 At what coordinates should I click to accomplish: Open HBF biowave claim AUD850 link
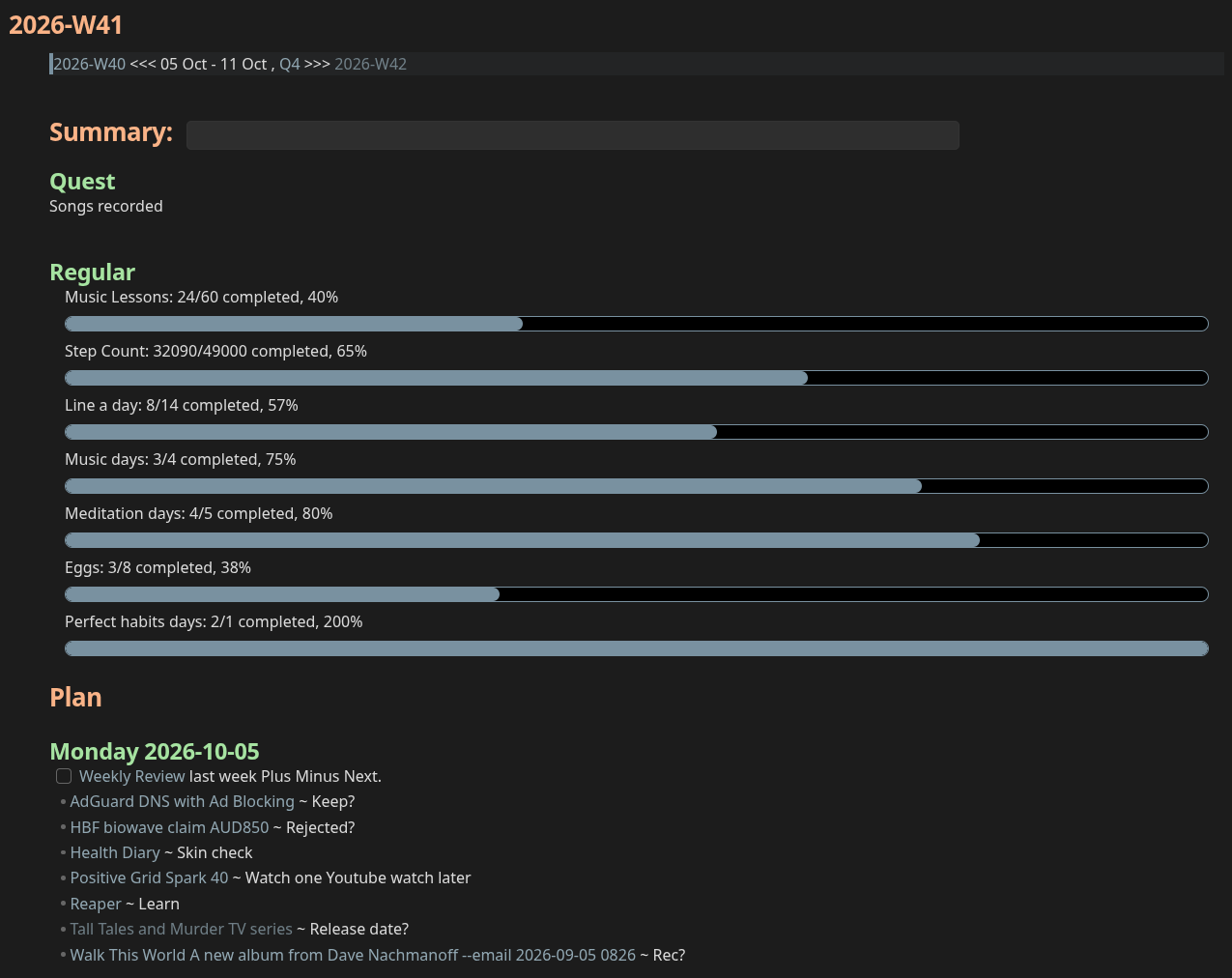tap(169, 827)
